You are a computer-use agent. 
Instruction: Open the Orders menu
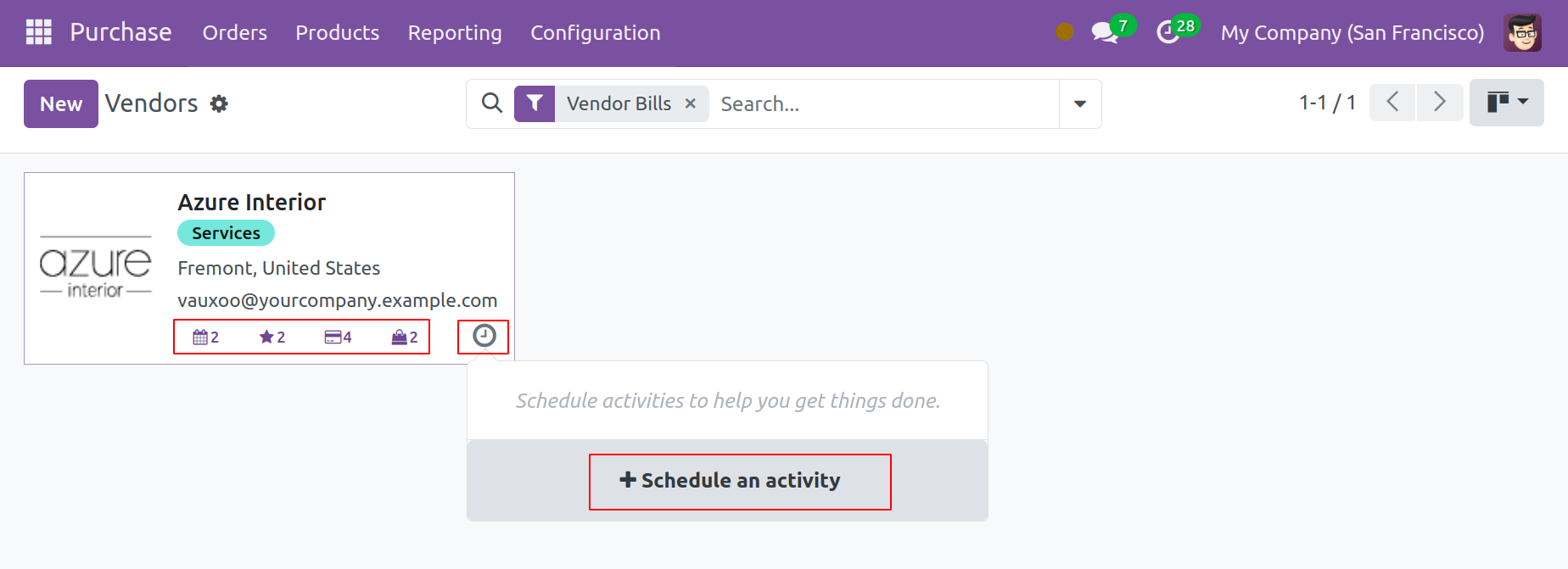[x=235, y=33]
